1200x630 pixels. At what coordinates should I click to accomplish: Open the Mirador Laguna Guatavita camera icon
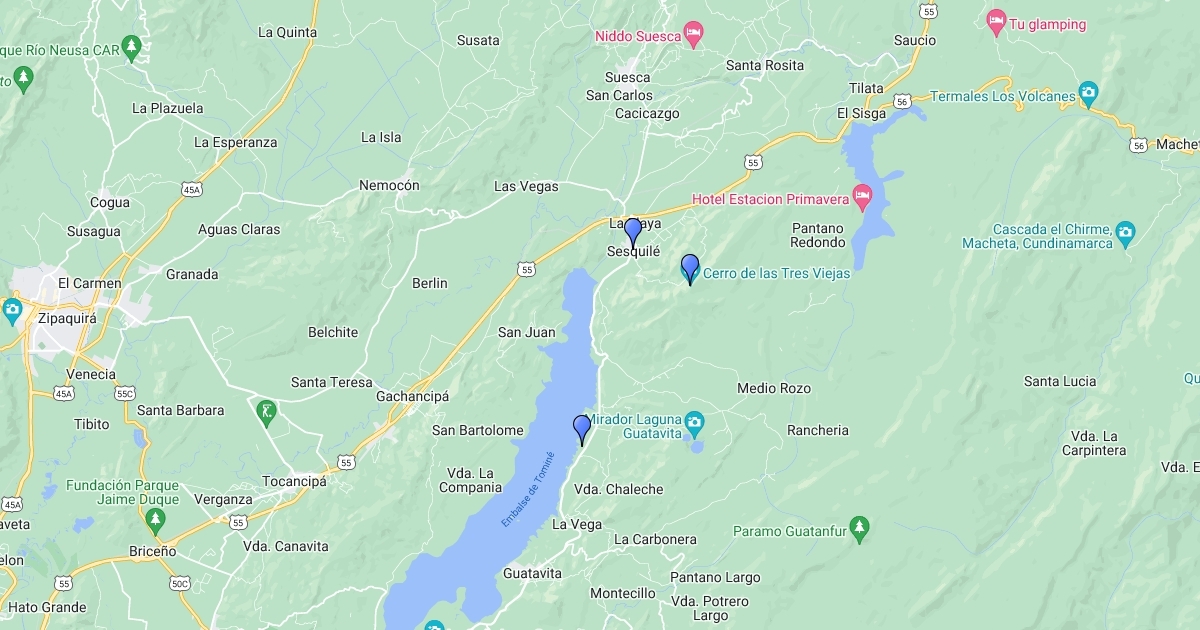click(x=694, y=421)
